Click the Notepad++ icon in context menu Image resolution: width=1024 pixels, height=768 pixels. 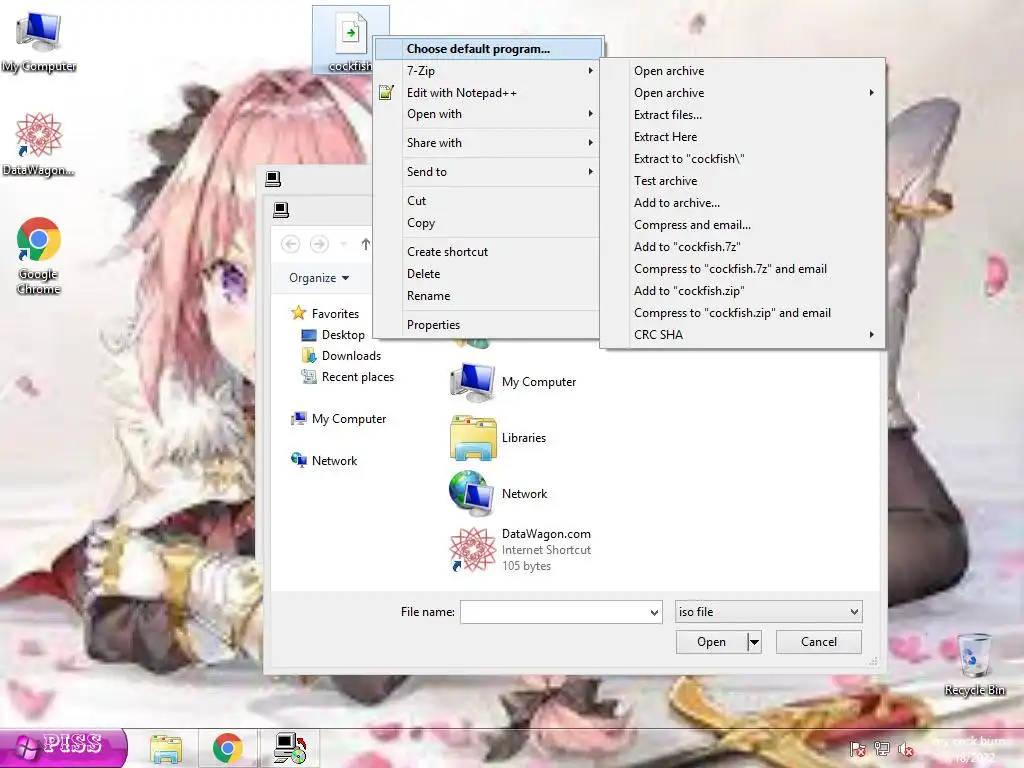(386, 93)
